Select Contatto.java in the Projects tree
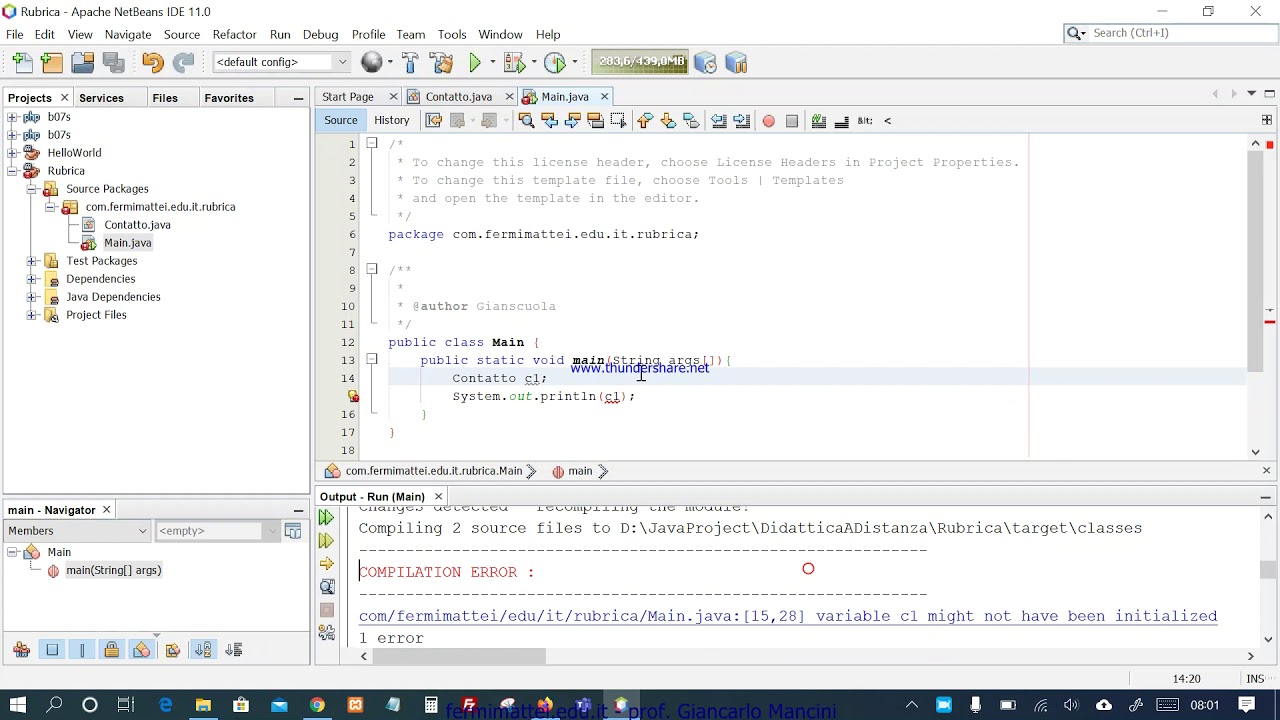The image size is (1280, 720). (x=137, y=225)
